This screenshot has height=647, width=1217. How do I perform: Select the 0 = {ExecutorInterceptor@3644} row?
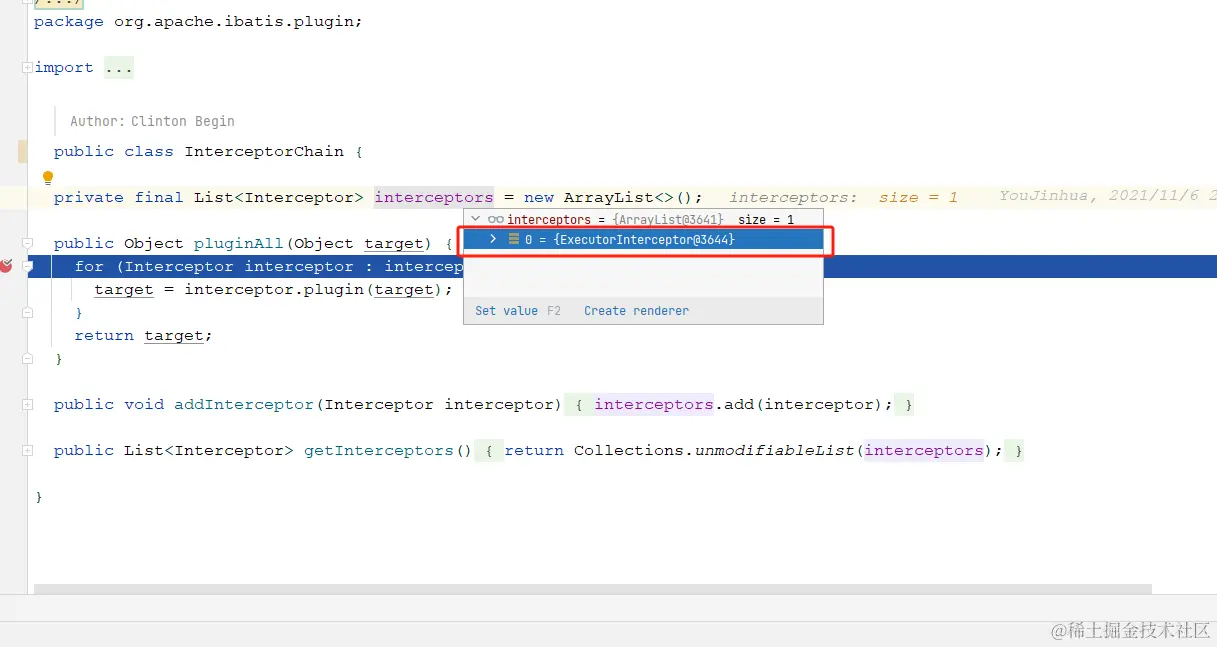point(643,239)
